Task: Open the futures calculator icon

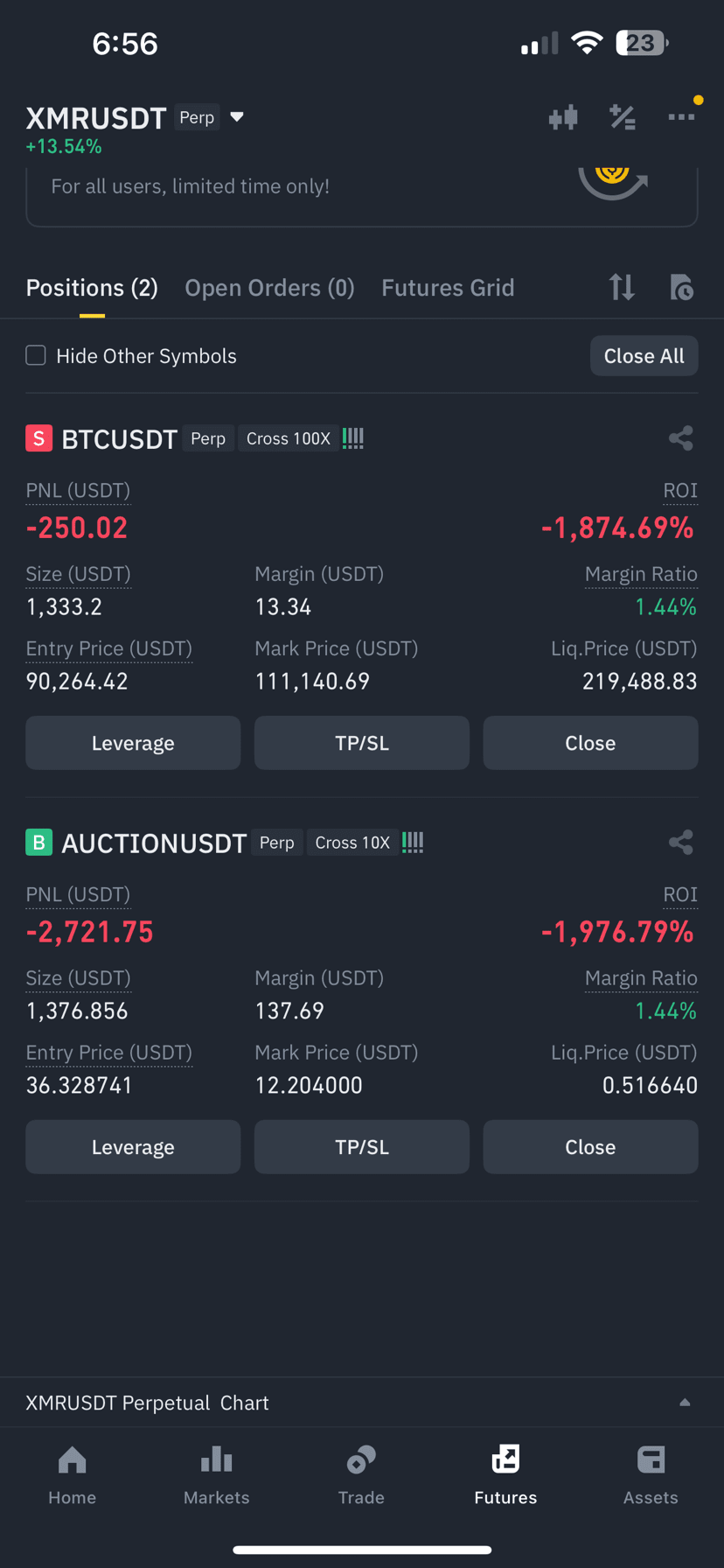Action: tap(622, 117)
